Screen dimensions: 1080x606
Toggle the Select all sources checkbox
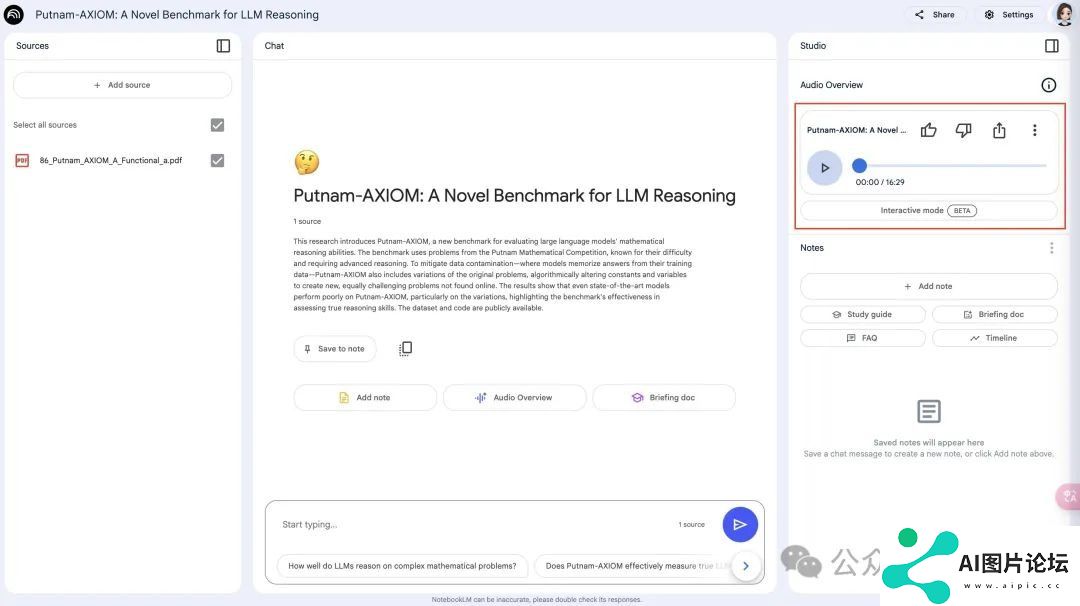click(217, 125)
